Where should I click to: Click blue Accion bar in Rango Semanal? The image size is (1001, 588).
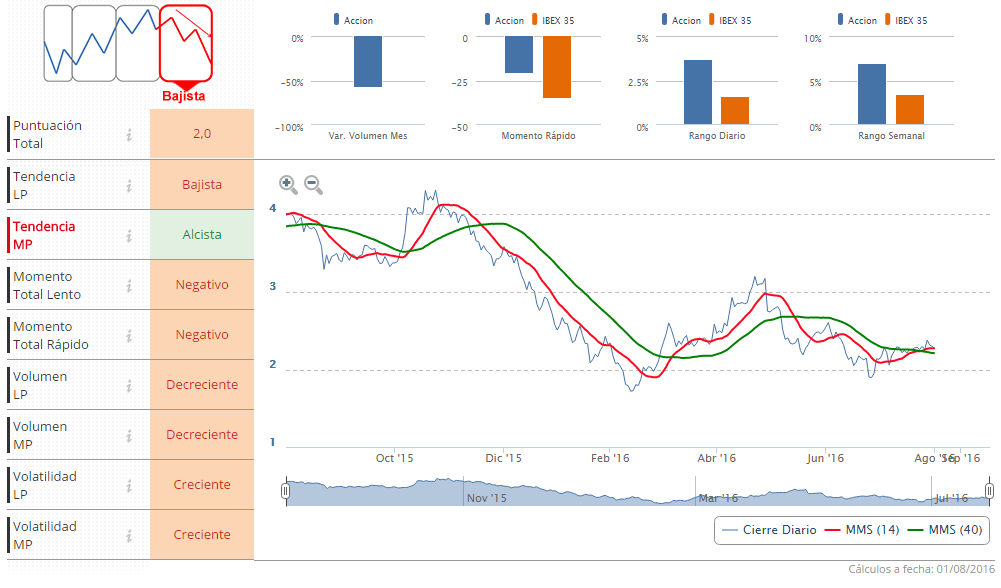pos(871,94)
